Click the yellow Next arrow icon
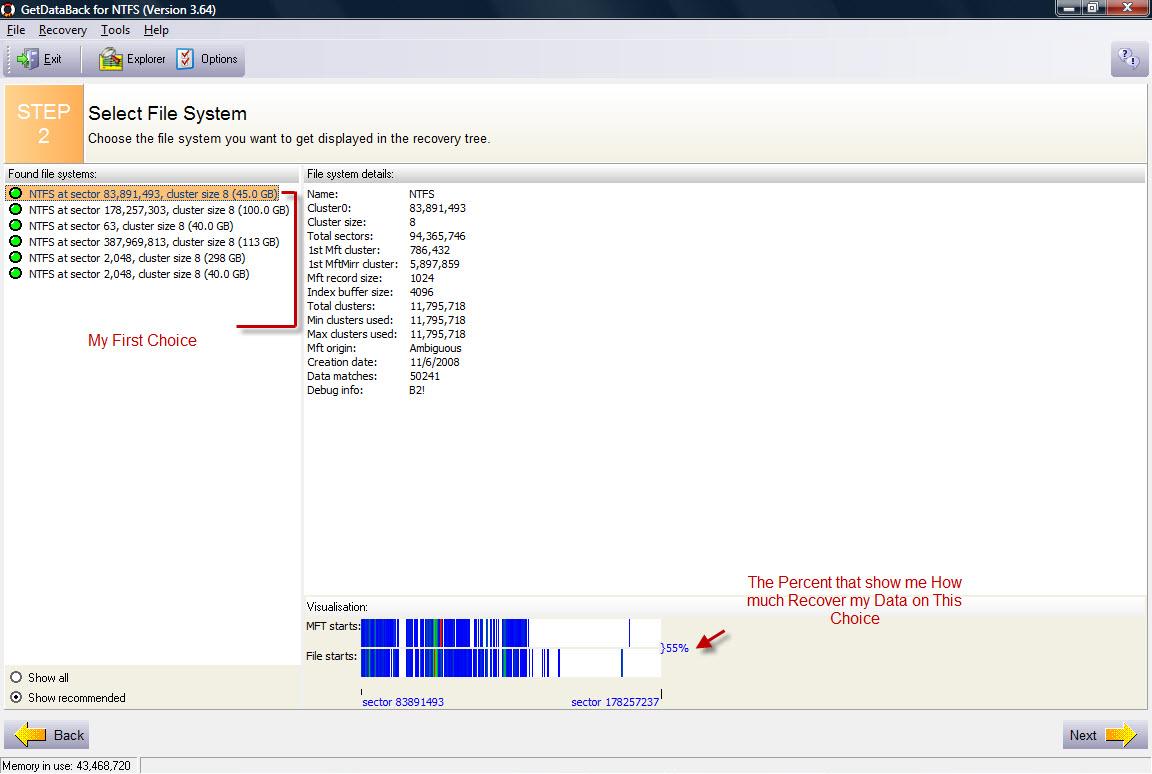The image size is (1152, 774). click(1121, 734)
